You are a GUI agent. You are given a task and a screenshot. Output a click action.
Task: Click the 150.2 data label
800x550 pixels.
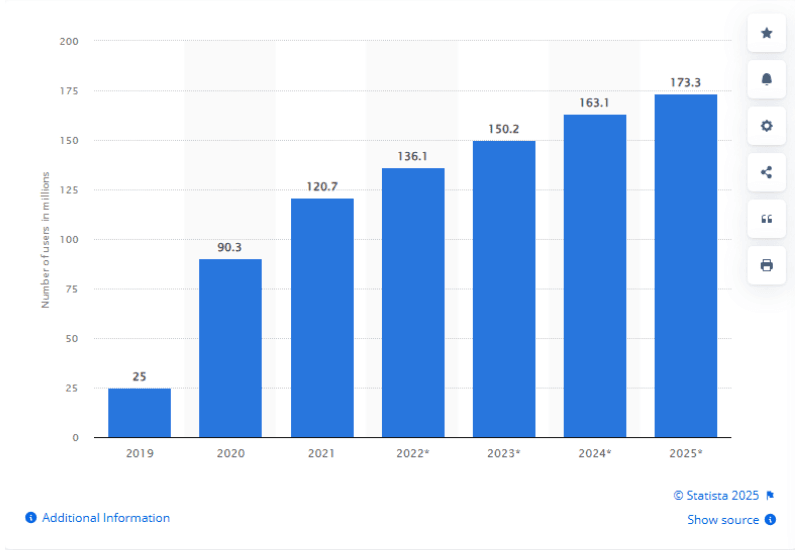click(504, 129)
